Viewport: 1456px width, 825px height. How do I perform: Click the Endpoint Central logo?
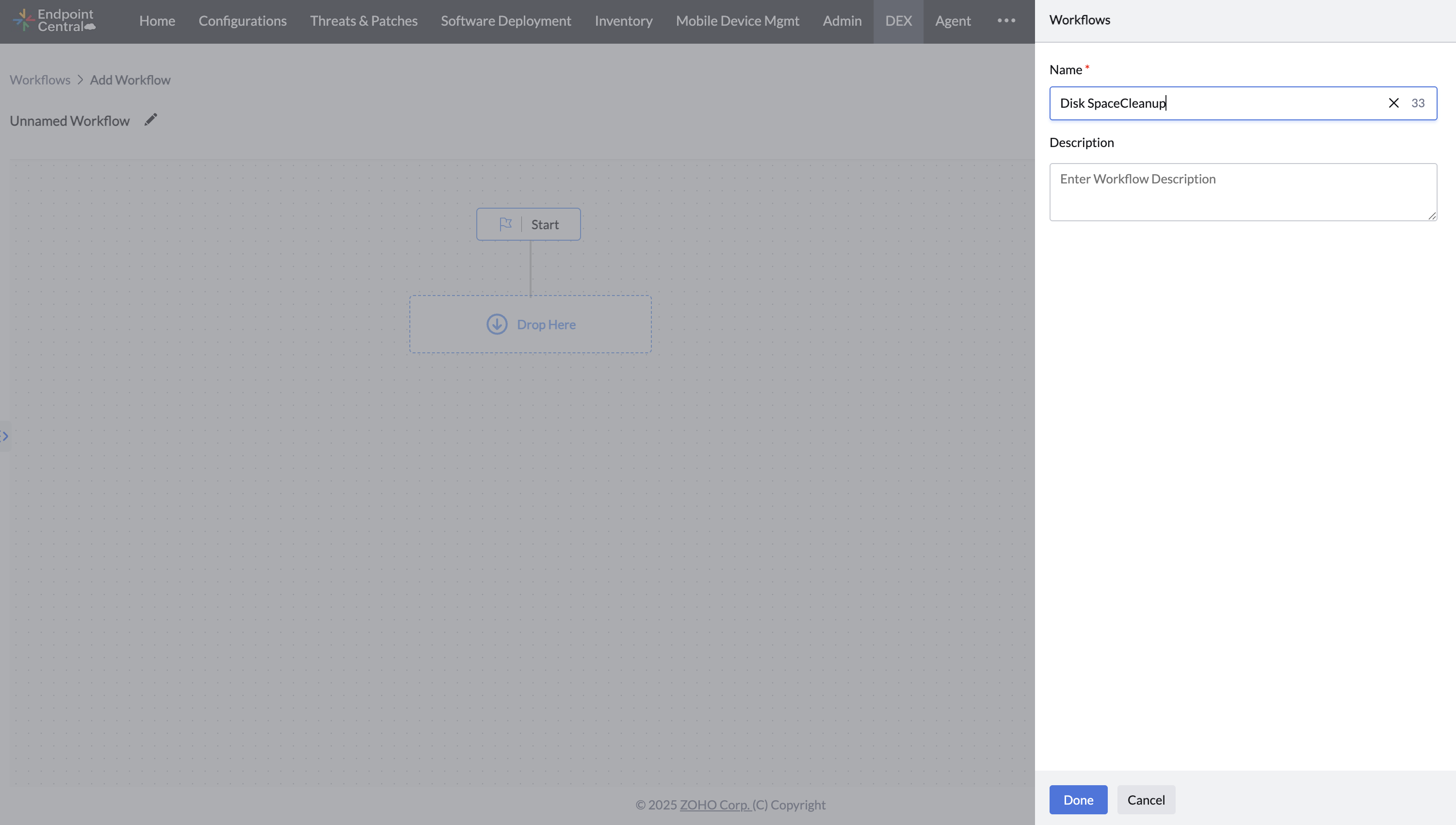click(x=54, y=20)
